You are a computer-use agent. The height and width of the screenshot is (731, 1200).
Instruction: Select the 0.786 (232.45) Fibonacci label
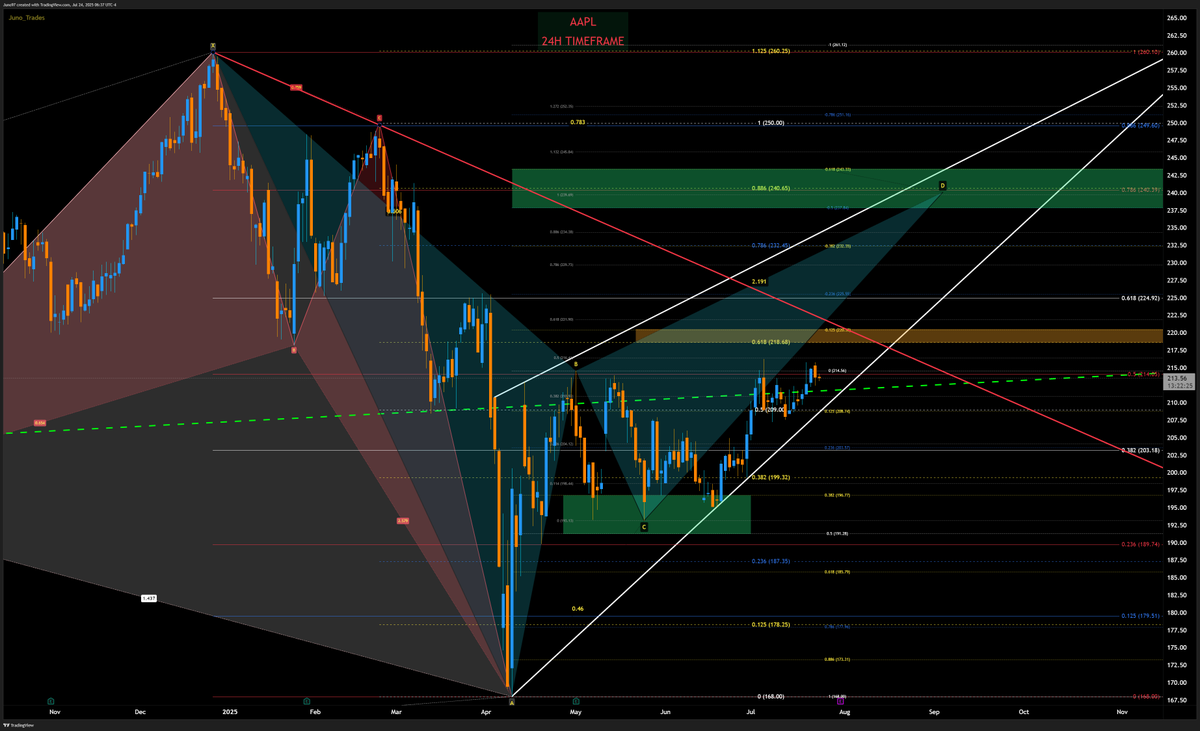pos(771,245)
